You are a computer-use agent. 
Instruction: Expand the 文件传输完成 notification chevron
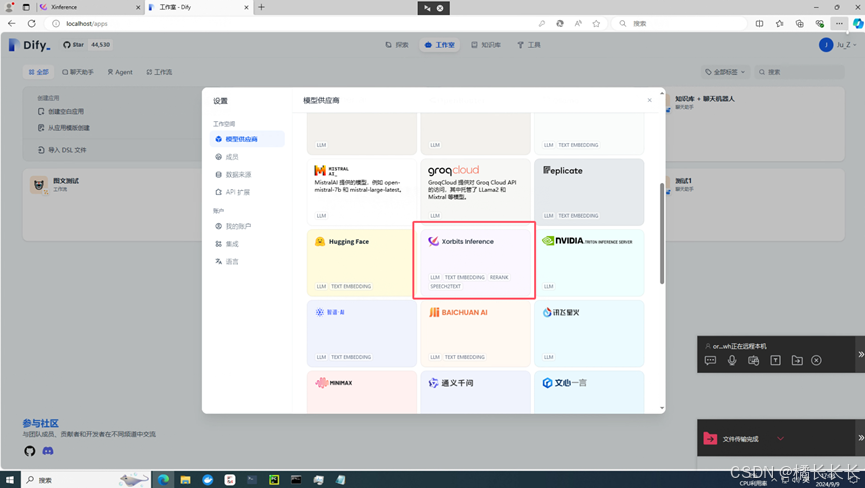point(780,439)
